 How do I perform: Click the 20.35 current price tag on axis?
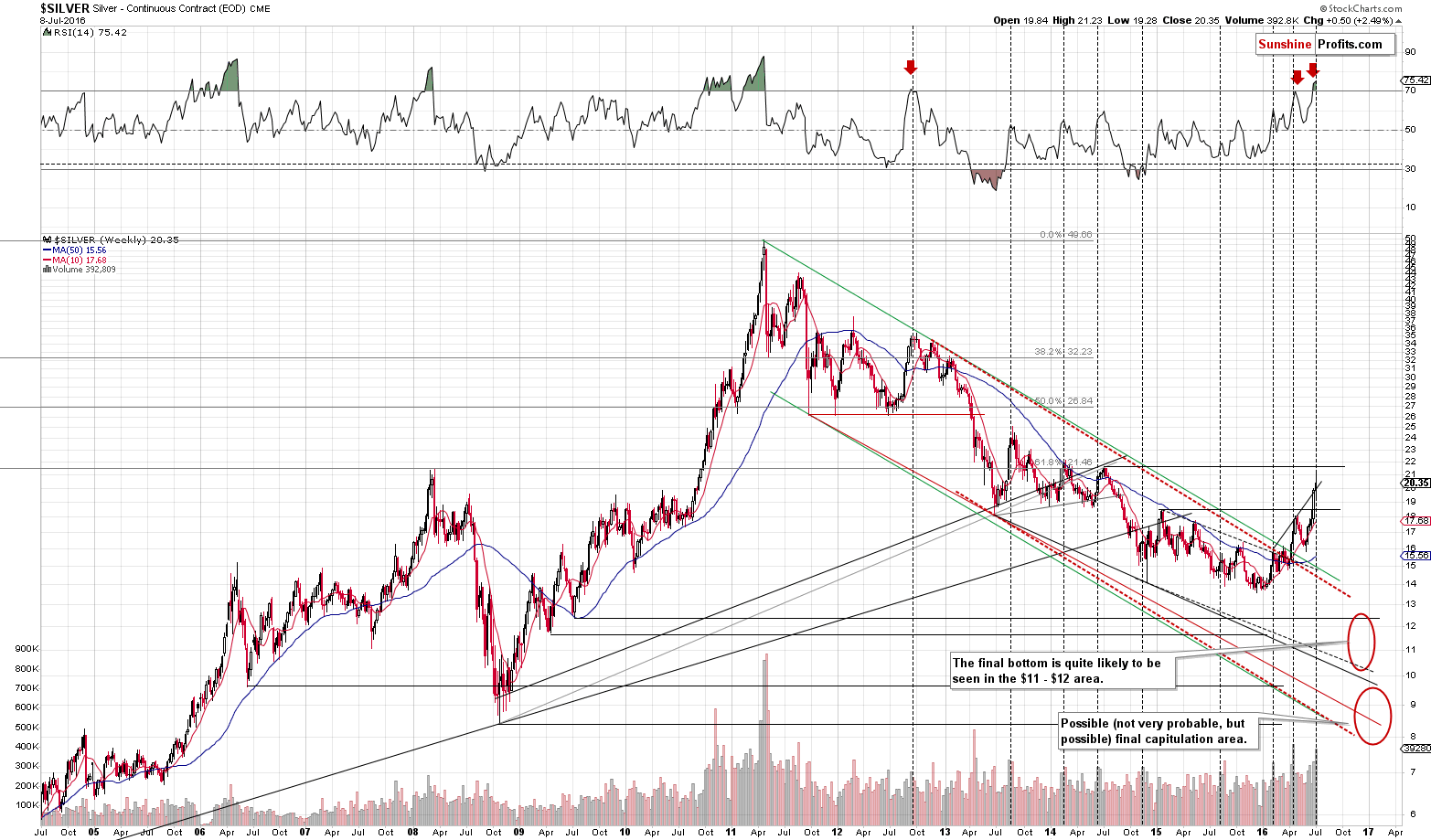(x=1415, y=483)
